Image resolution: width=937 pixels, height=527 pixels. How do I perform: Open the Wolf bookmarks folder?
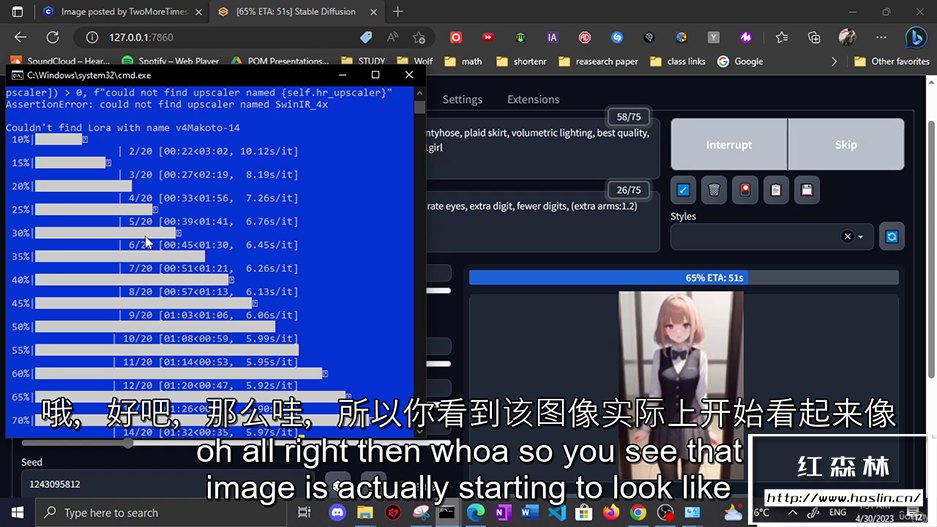(x=415, y=61)
